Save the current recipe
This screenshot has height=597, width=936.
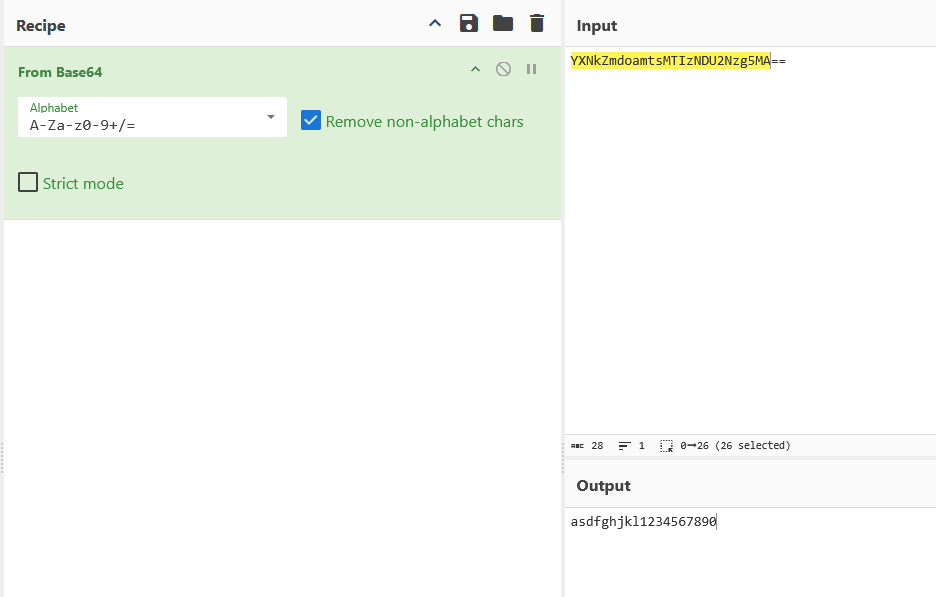[x=469, y=23]
